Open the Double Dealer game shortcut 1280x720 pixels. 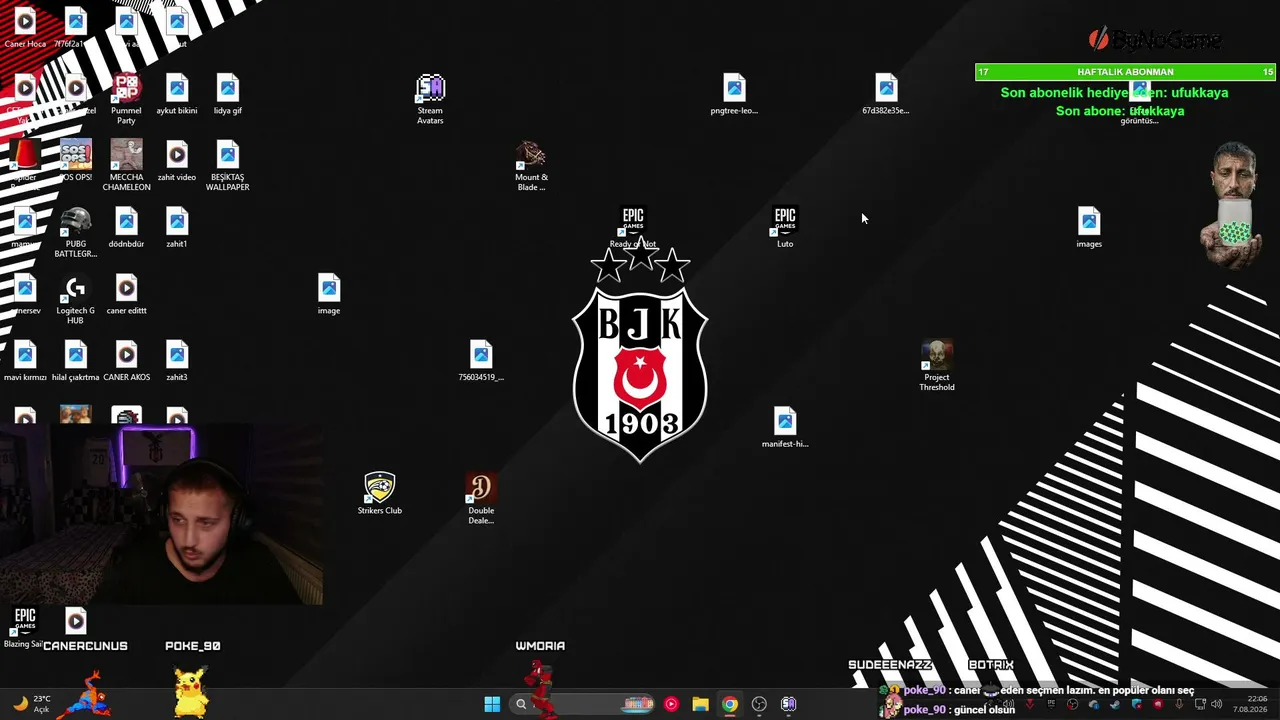[481, 499]
